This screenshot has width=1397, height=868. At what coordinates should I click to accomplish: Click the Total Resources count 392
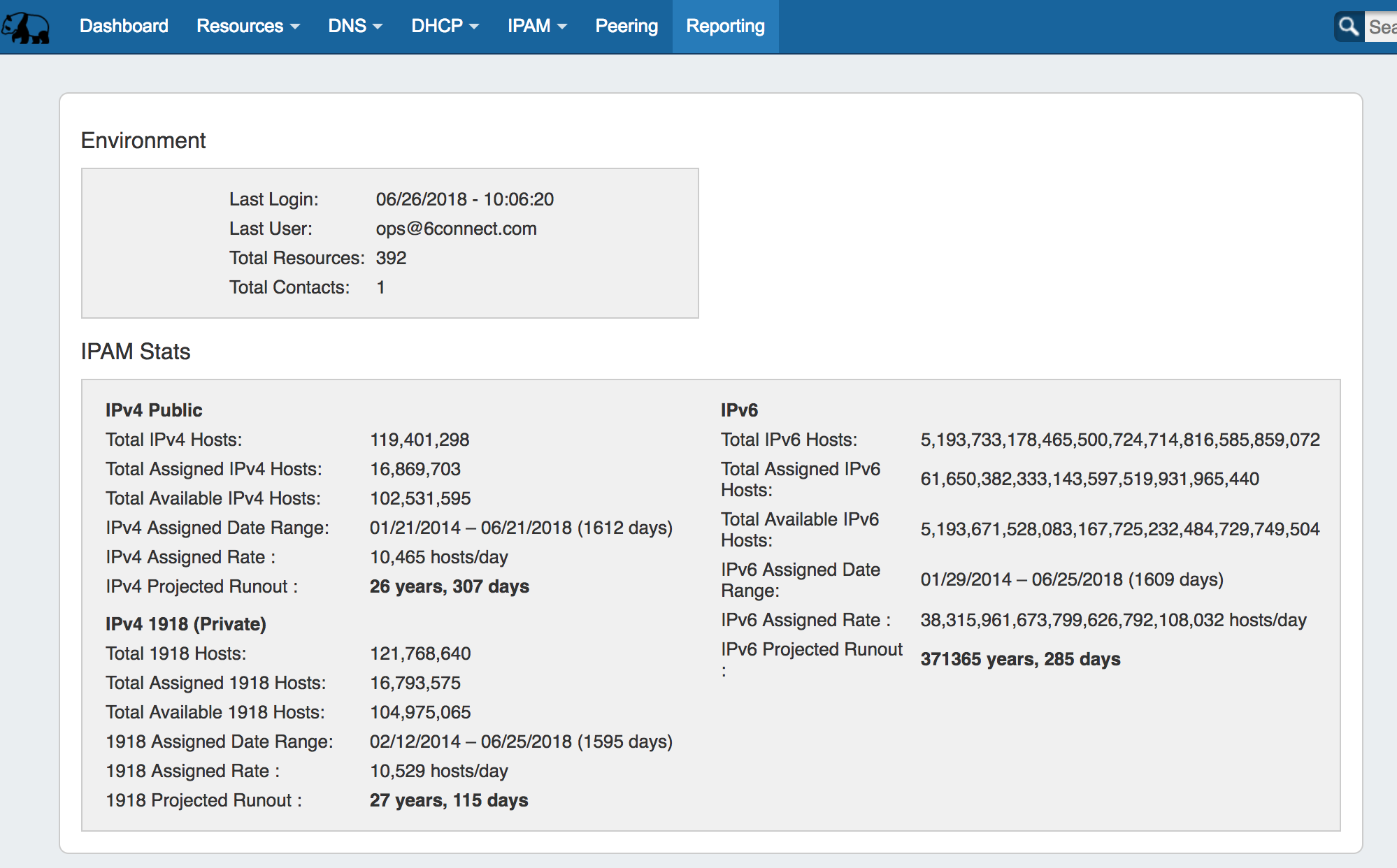(x=391, y=258)
